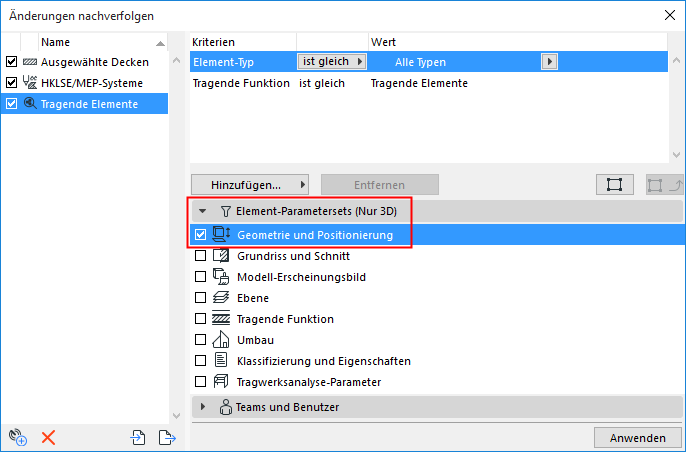Check Klassifizierung und Eigenschaften checkbox
This screenshot has width=686, height=452.
(x=200, y=361)
